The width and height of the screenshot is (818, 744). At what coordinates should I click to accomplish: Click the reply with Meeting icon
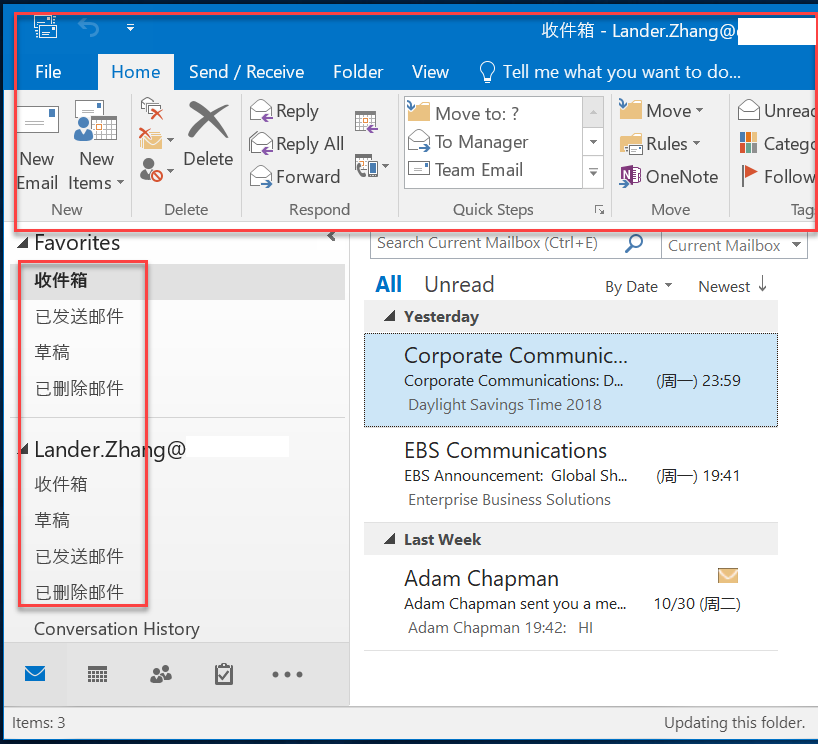366,122
